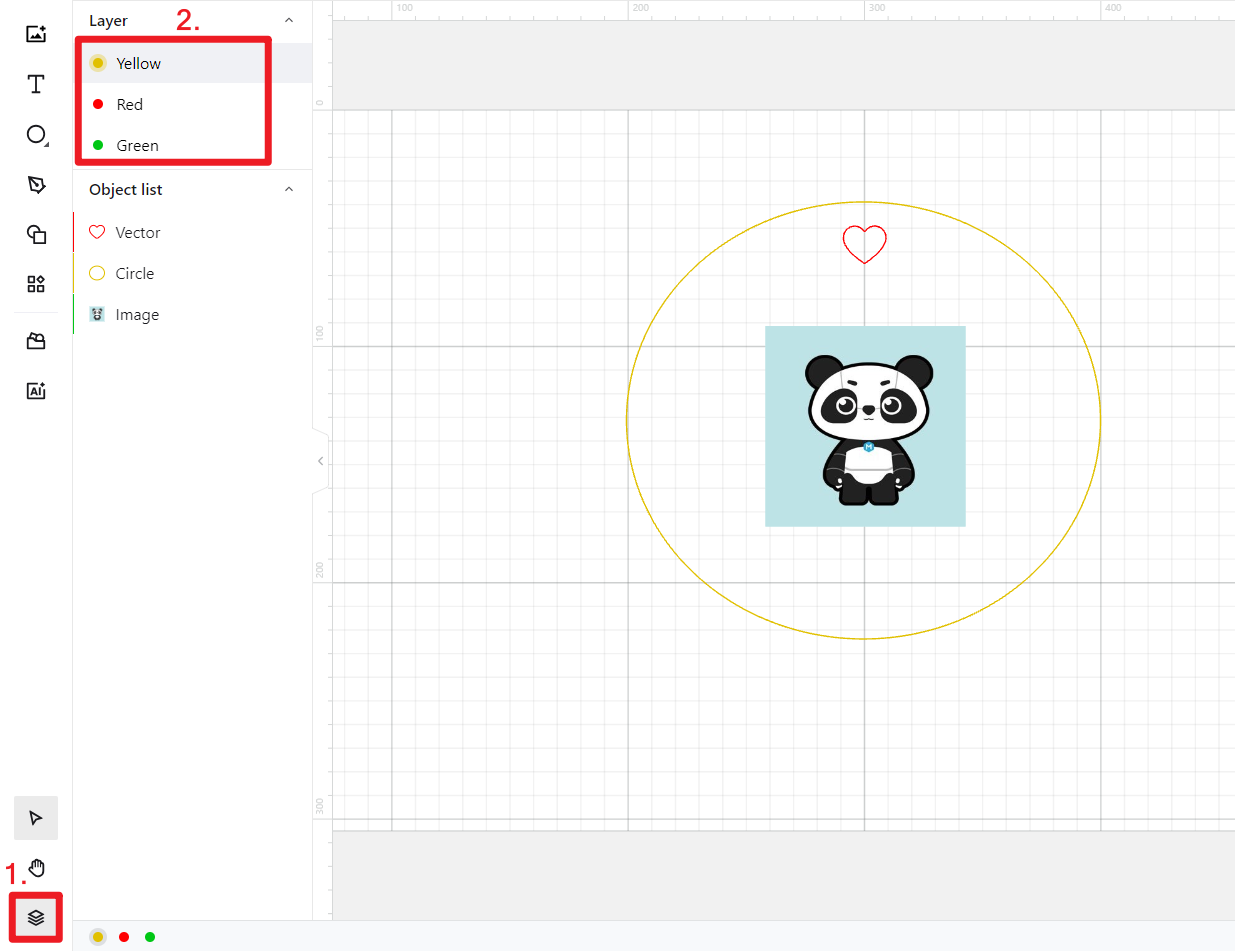Click the AI image generator icon
The height and width of the screenshot is (951, 1235).
[36, 391]
